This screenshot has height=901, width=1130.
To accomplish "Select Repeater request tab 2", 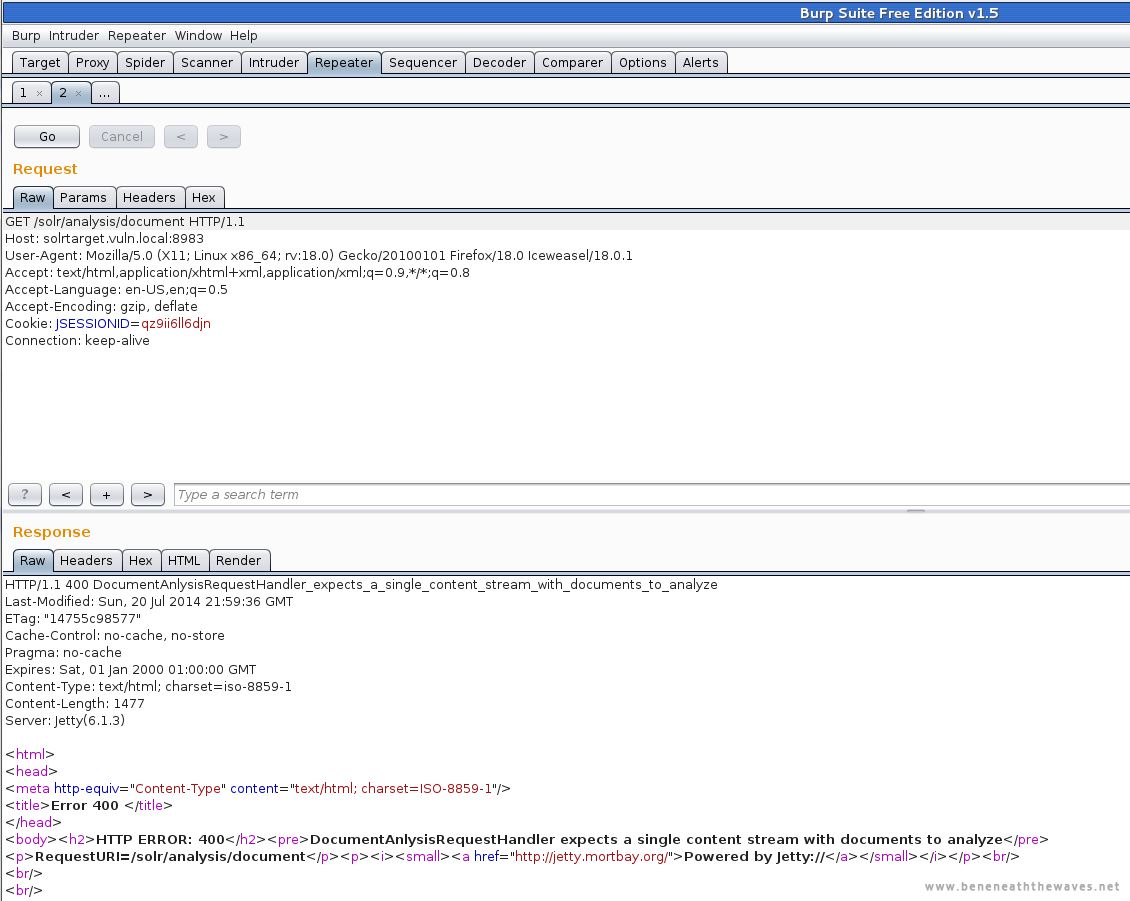I will pos(63,93).
